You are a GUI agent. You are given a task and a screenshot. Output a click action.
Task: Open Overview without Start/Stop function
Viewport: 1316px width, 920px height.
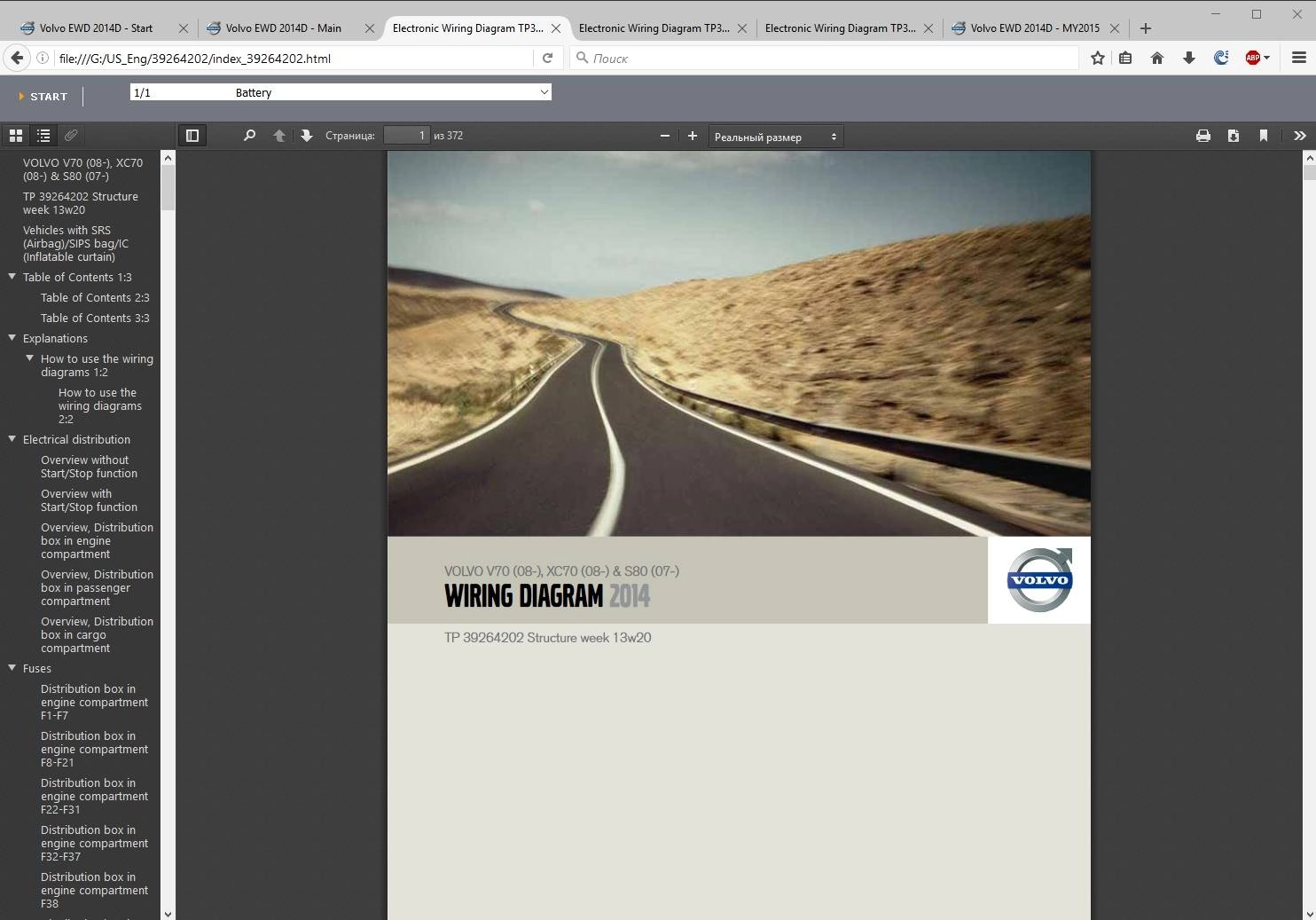pyautogui.click(x=89, y=467)
